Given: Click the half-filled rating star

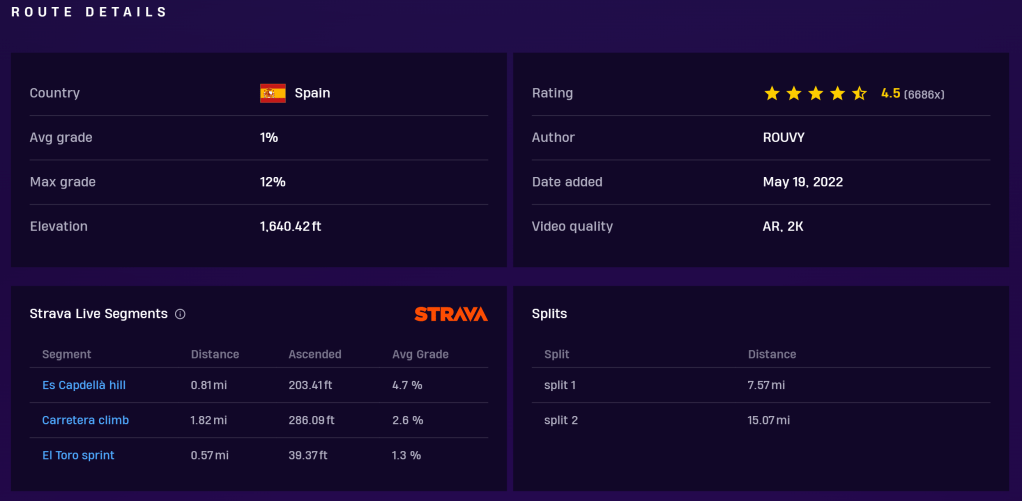Looking at the screenshot, I should pos(859,93).
